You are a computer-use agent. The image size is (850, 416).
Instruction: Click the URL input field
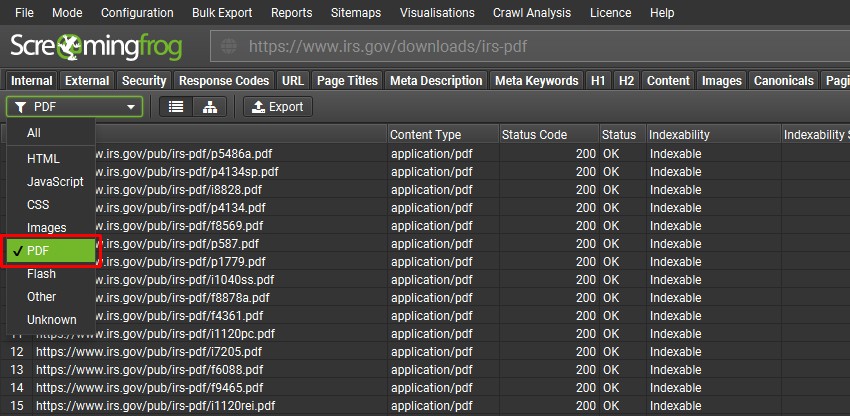pos(530,46)
